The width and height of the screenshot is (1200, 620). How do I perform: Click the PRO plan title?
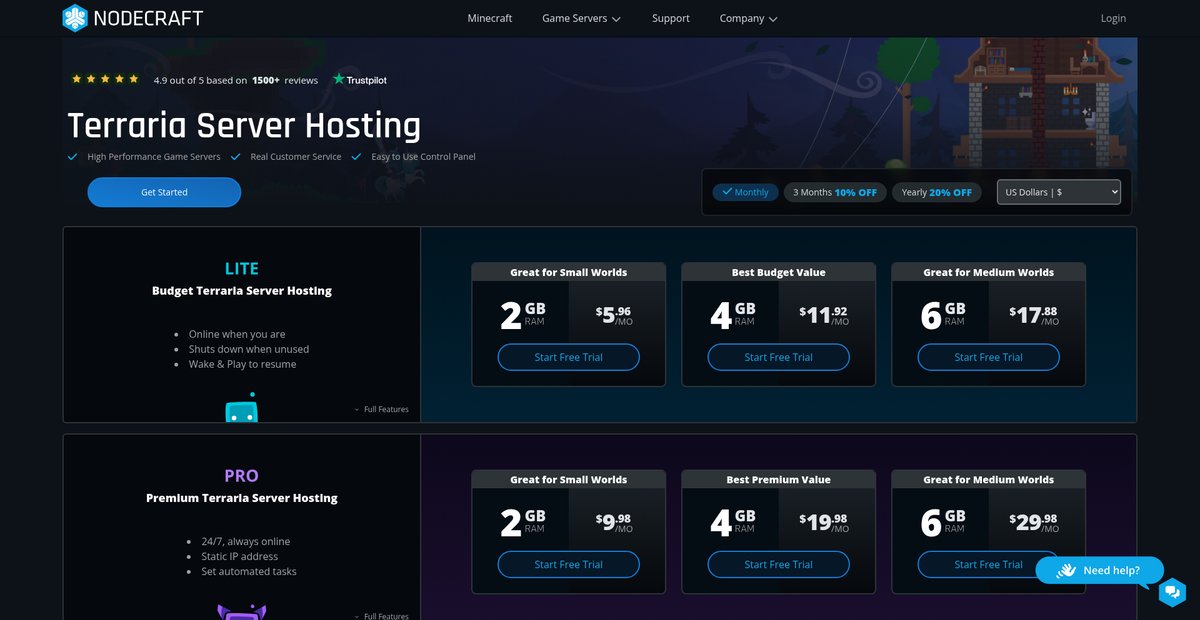(241, 475)
